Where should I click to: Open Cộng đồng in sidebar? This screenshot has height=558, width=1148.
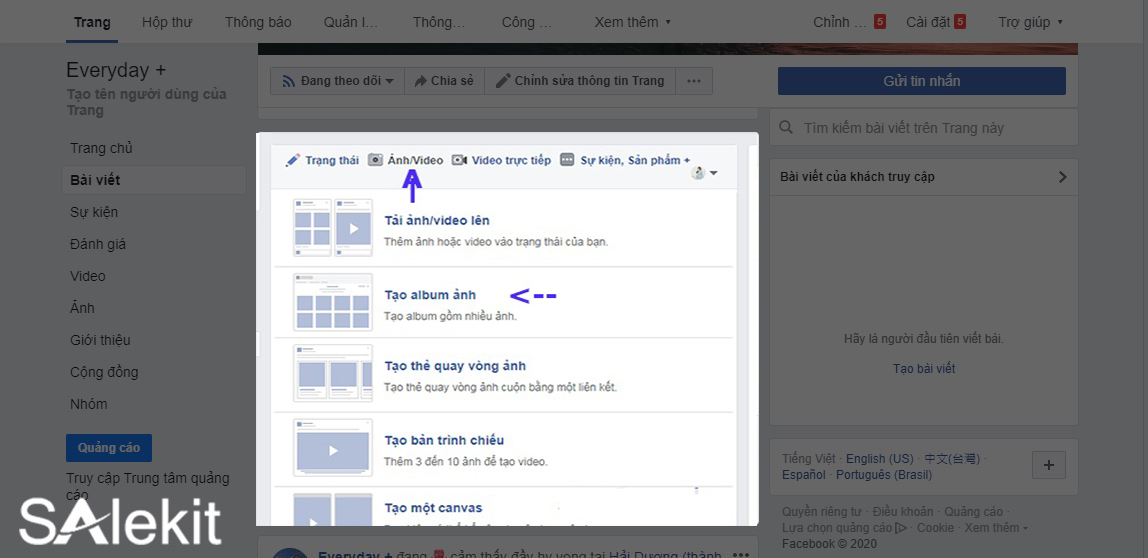point(104,372)
